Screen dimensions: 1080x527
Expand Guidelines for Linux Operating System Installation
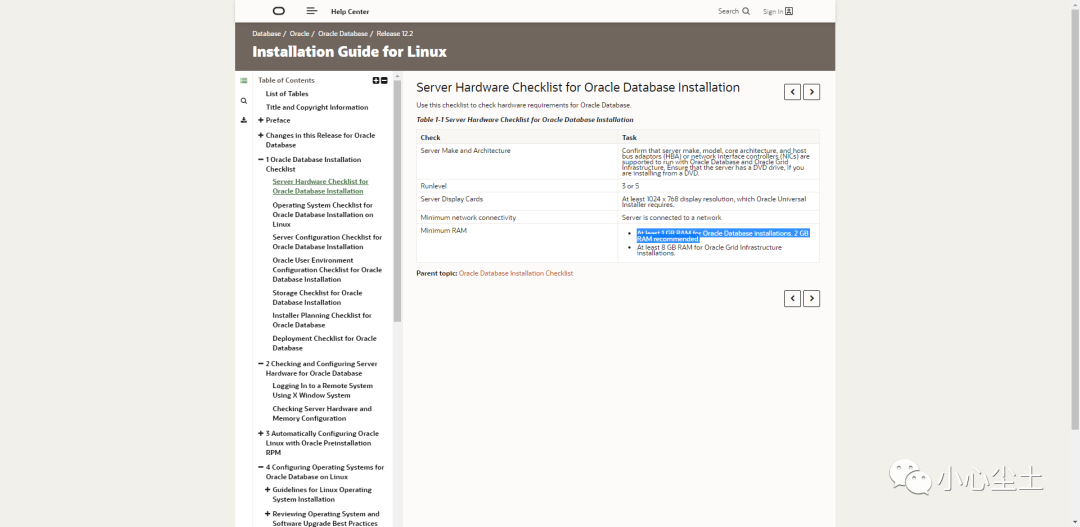[267, 490]
